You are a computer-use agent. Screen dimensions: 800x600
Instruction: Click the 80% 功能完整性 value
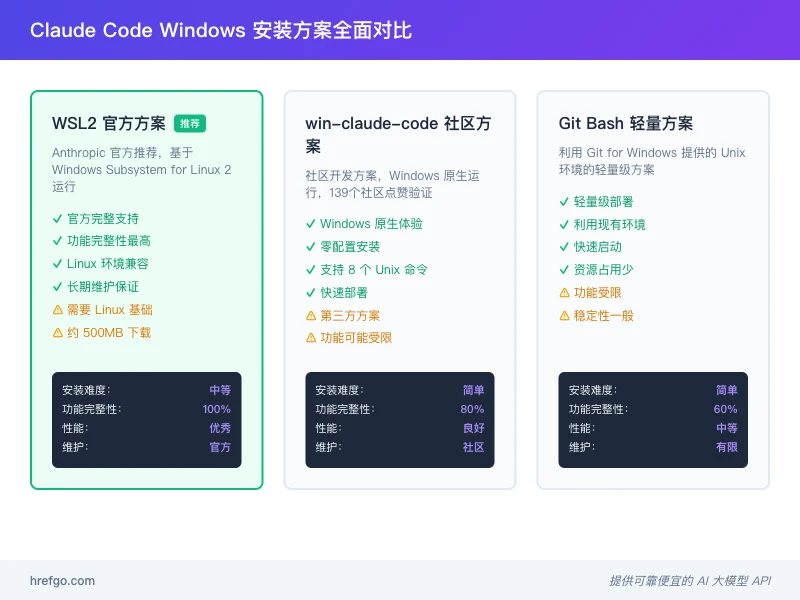coord(472,409)
